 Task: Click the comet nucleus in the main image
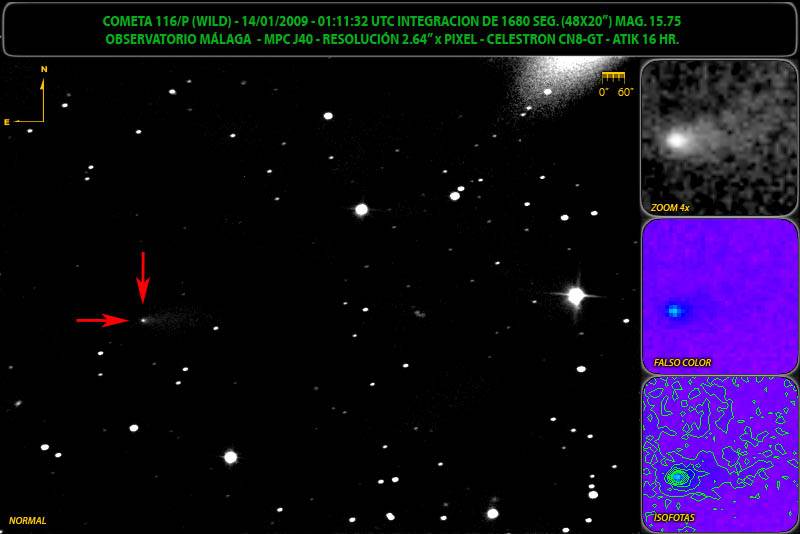(x=143, y=320)
